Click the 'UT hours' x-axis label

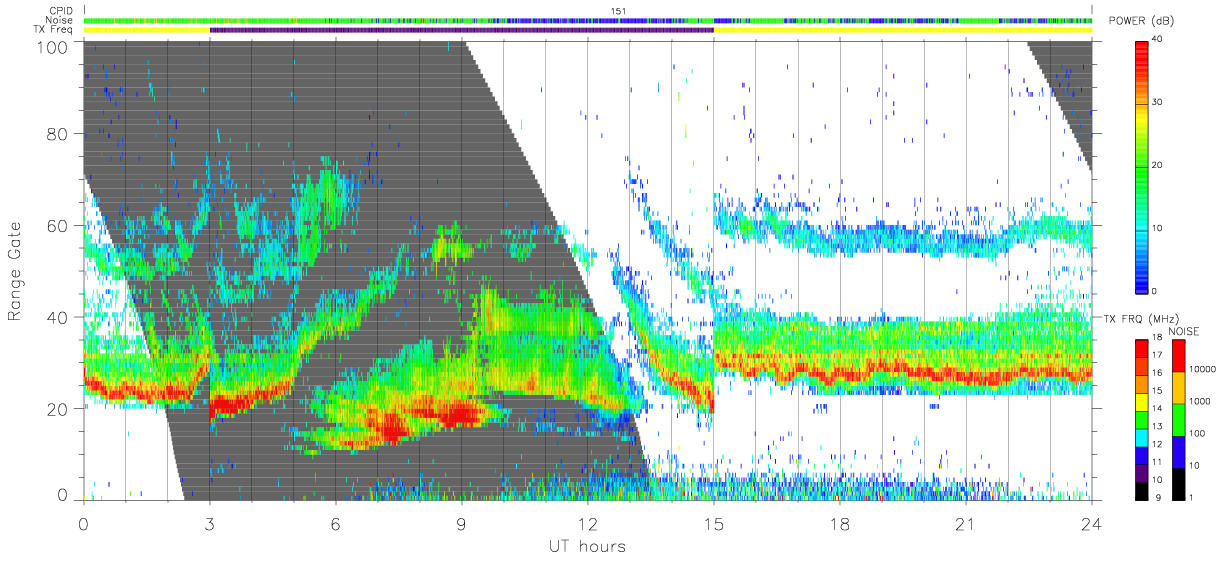click(x=587, y=546)
